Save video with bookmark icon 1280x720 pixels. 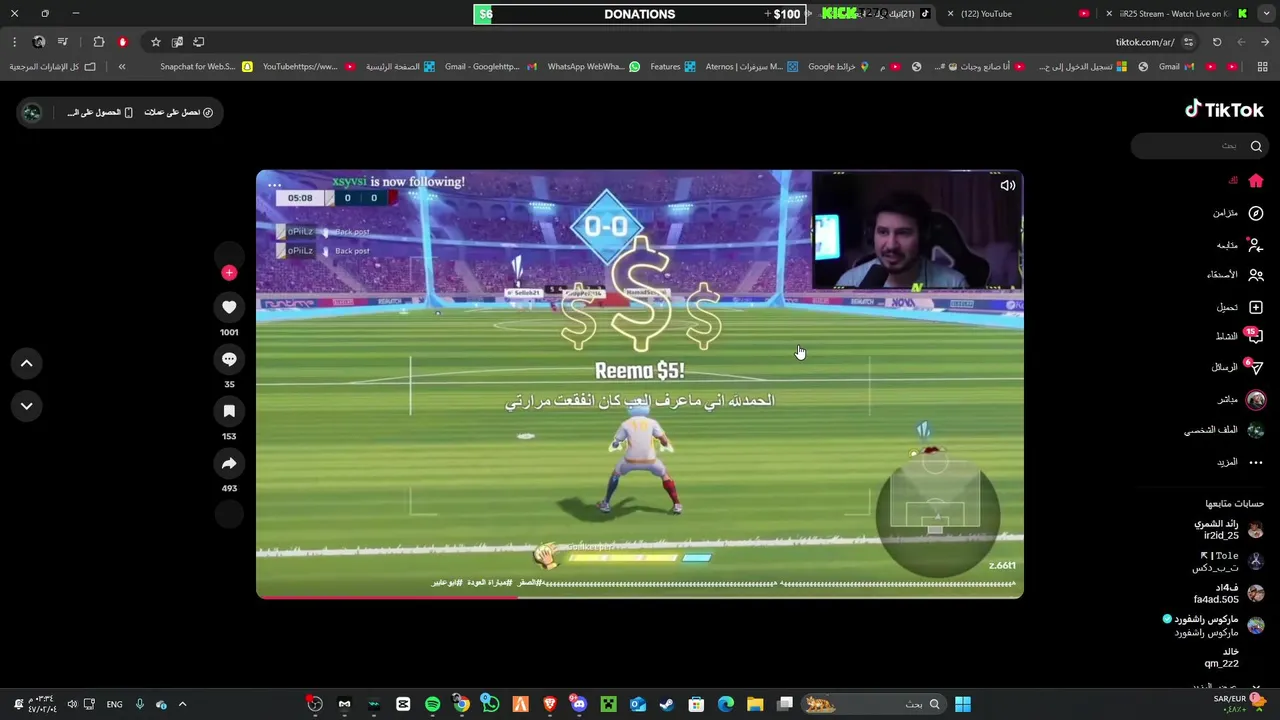(x=229, y=411)
